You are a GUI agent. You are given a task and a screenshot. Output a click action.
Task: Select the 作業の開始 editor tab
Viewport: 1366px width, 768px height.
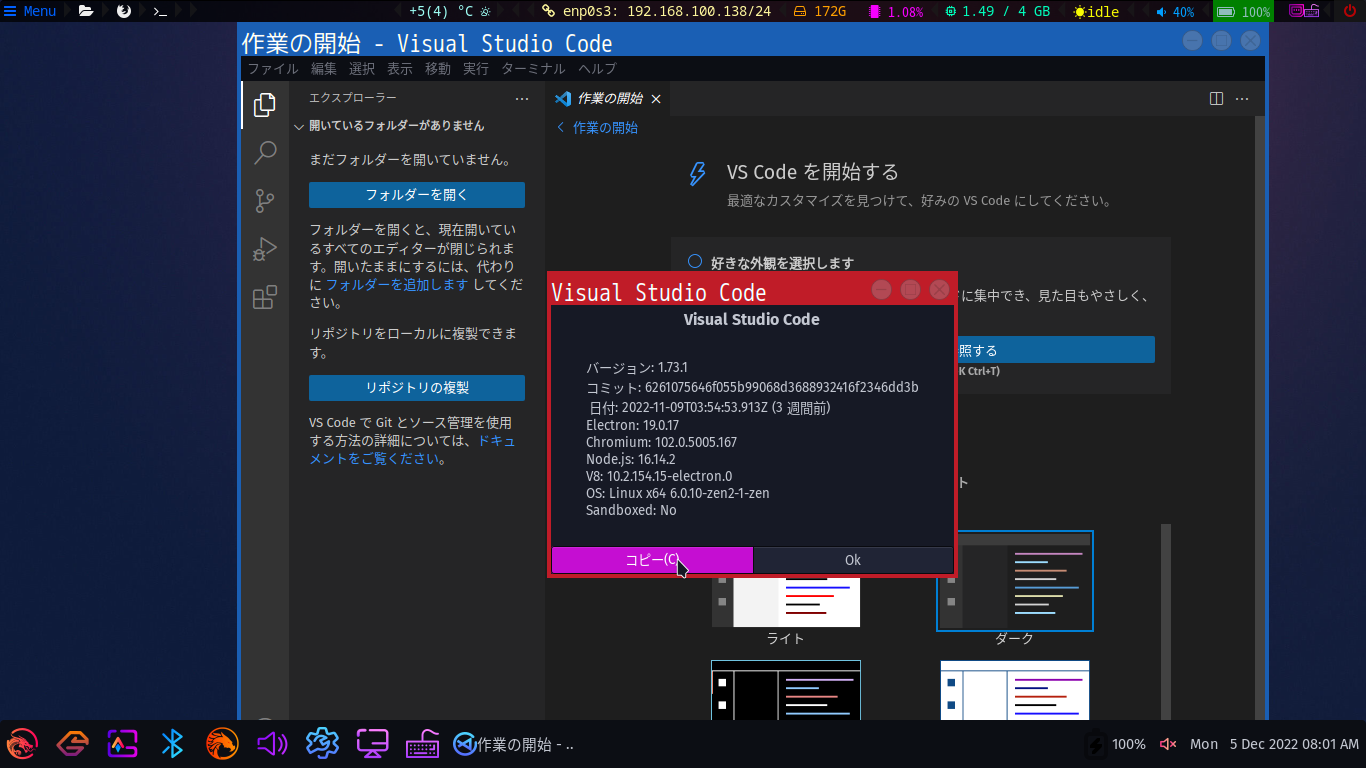click(608, 99)
